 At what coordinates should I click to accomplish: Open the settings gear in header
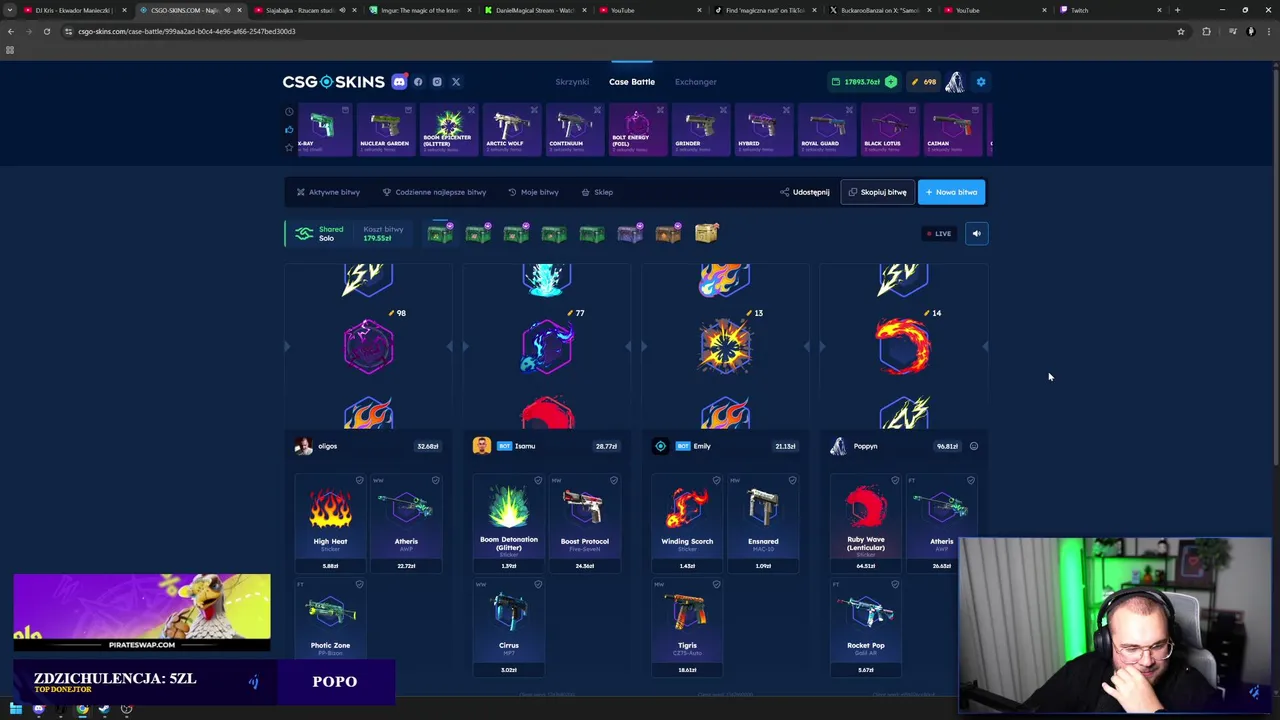pos(981,82)
